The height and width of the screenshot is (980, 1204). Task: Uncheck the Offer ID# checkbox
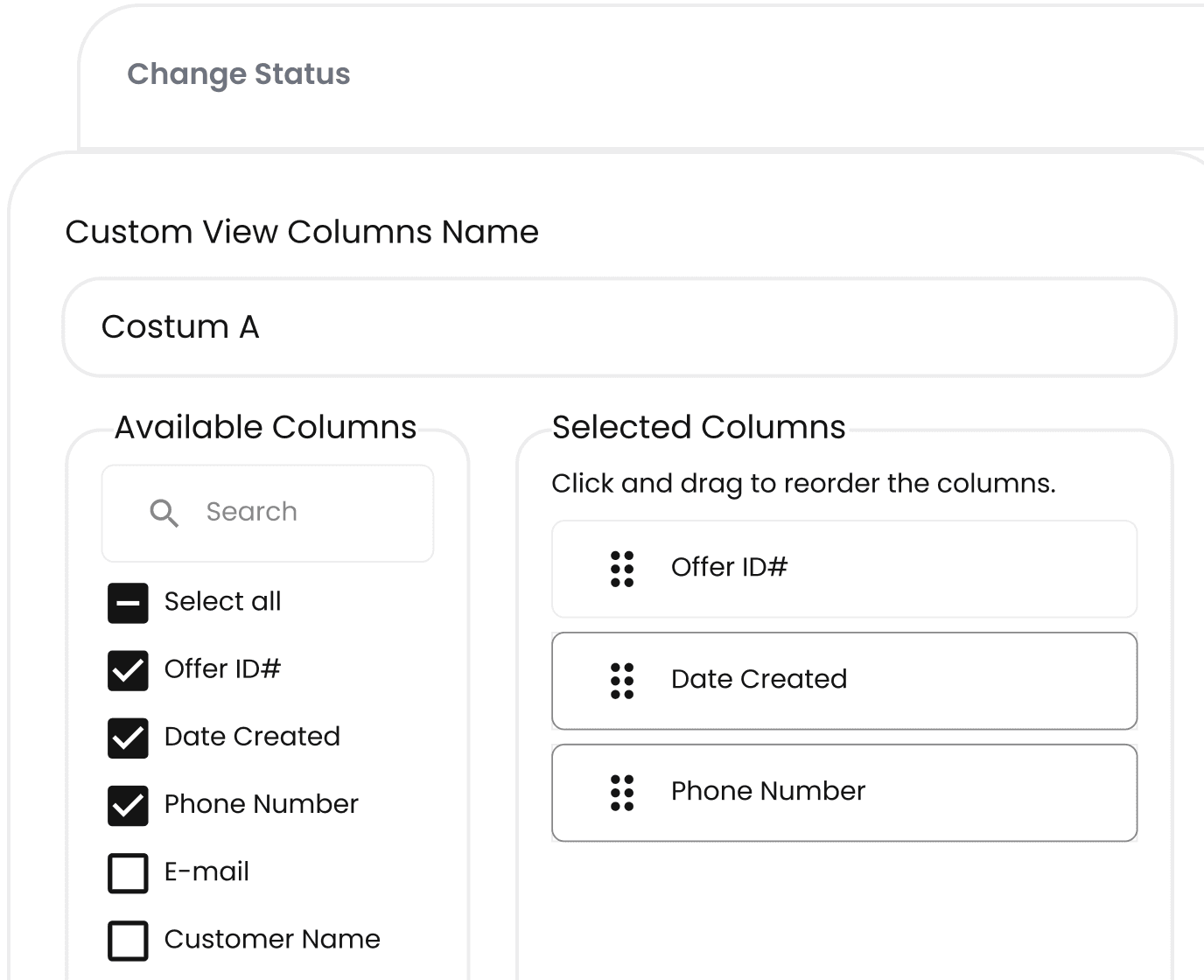[x=128, y=670]
